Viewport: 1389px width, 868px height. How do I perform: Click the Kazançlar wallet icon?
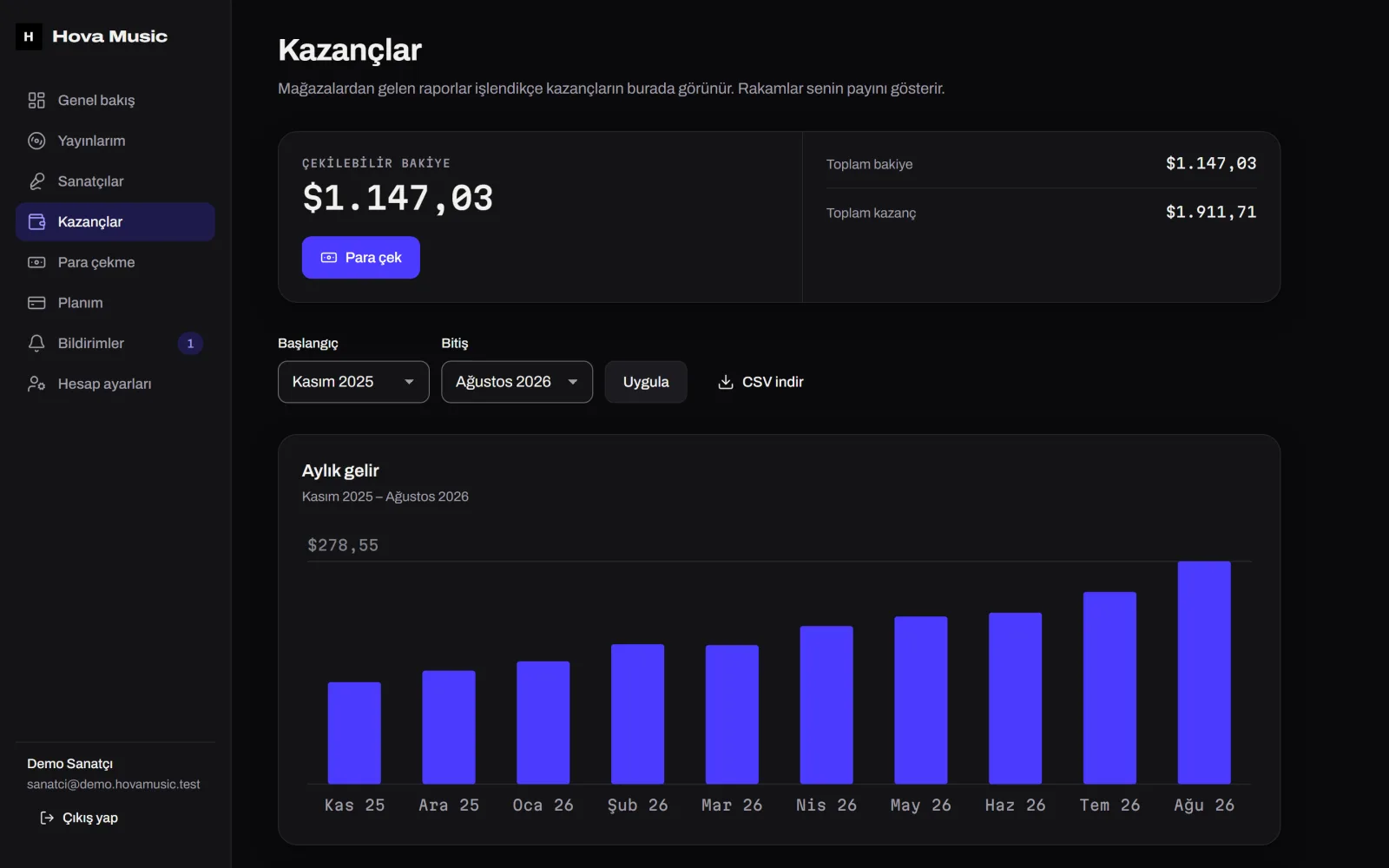pyautogui.click(x=36, y=221)
